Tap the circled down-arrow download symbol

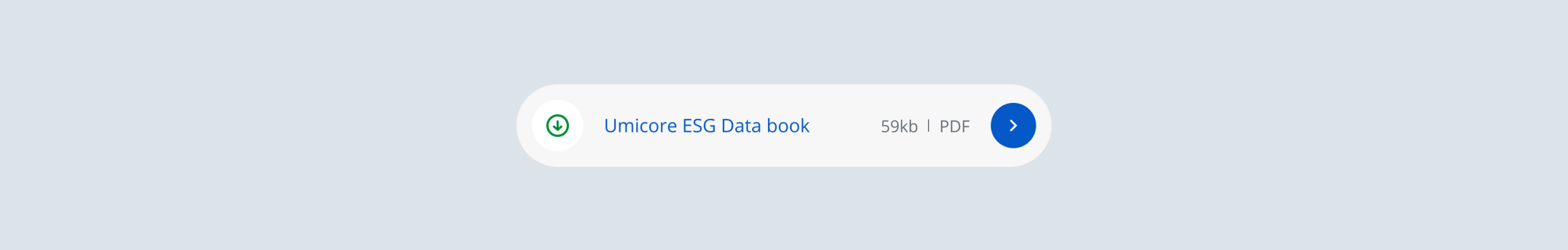[557, 126]
